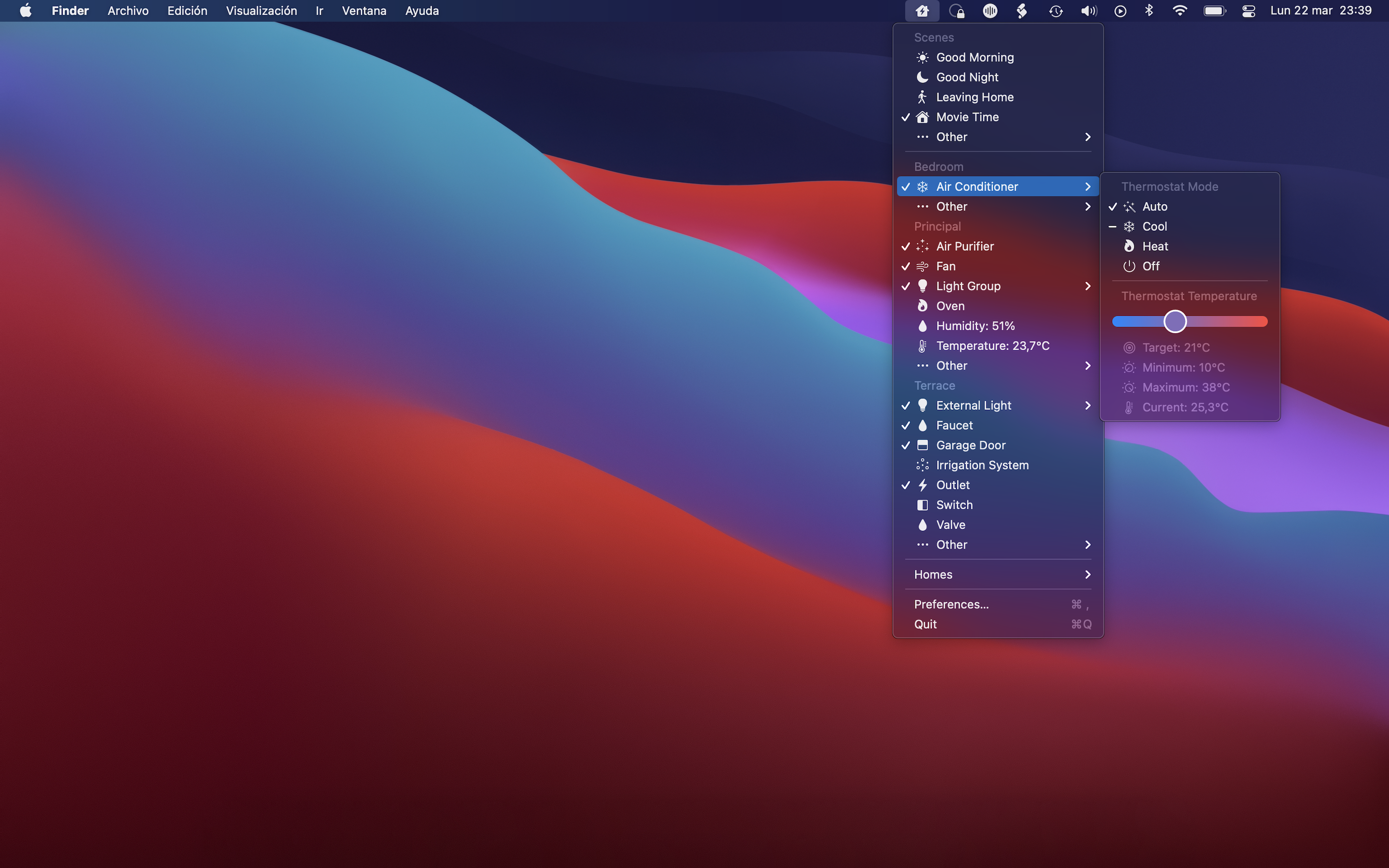1389x868 pixels.
Task: Select Cool thermostat mode
Action: point(1154,227)
